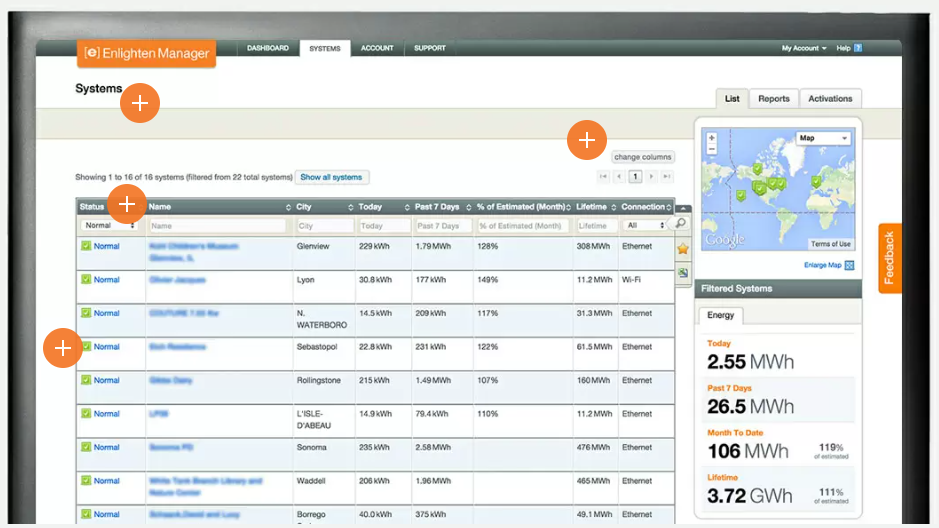The image size is (939, 528).
Task: Focus the Name filter field
Action: [218, 226]
